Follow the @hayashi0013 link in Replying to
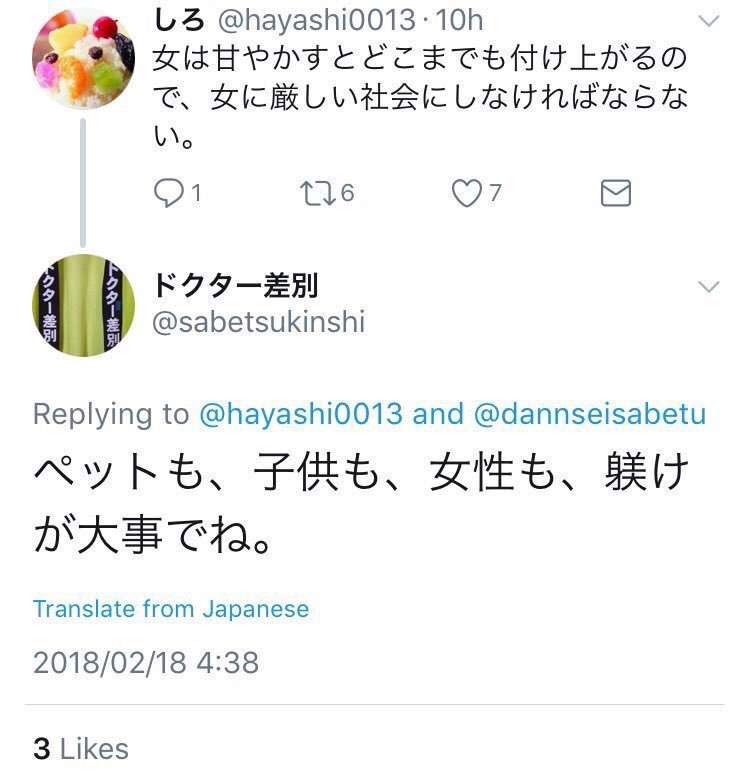This screenshot has width=750, height=781. [301, 414]
